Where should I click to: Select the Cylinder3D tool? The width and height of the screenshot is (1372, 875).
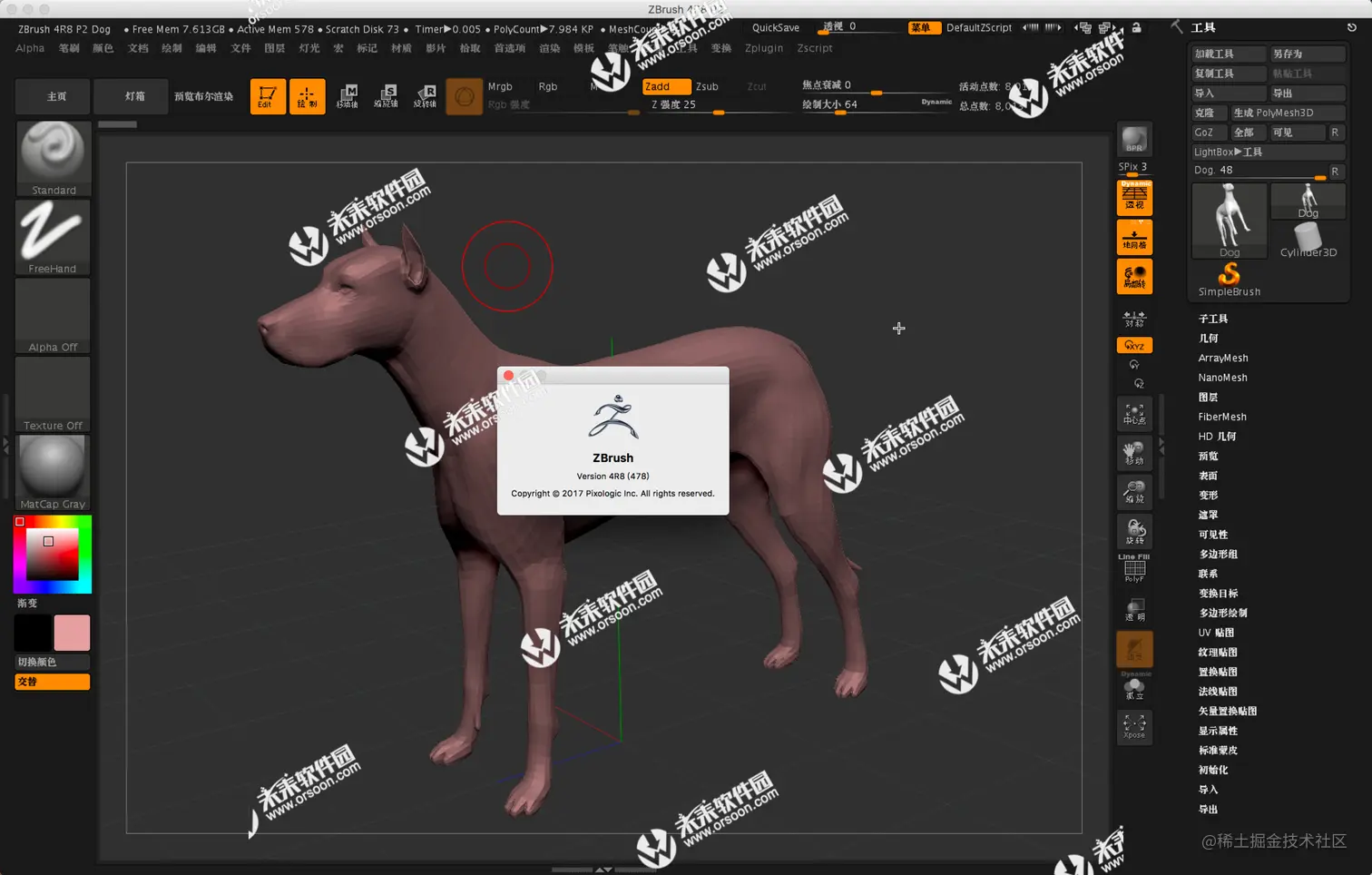[x=1308, y=240]
